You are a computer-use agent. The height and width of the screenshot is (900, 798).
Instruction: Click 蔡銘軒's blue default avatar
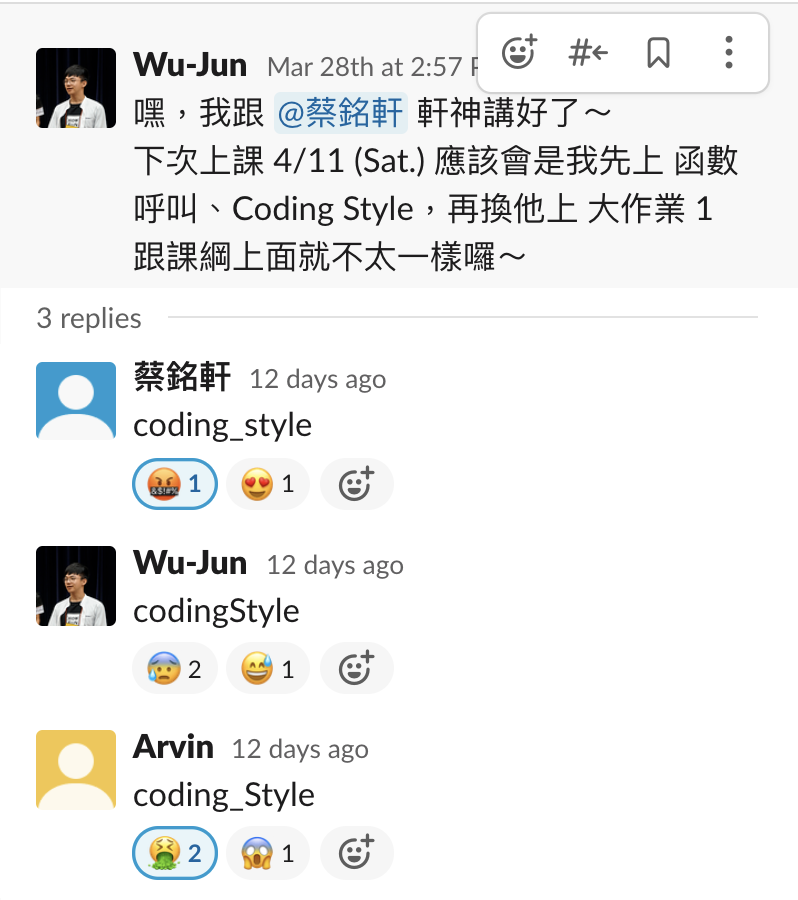[x=76, y=401]
